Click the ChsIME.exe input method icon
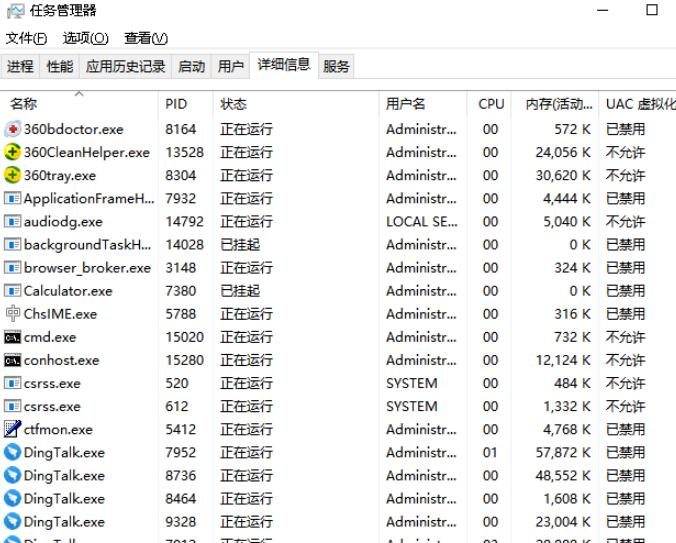 pos(13,313)
